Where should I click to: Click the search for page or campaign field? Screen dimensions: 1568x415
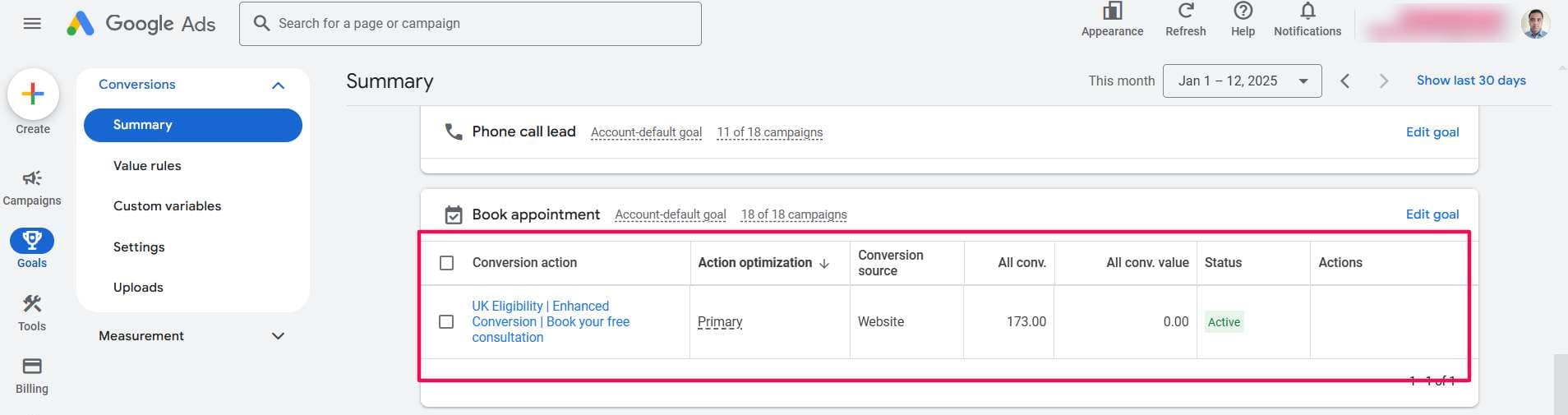[470, 24]
